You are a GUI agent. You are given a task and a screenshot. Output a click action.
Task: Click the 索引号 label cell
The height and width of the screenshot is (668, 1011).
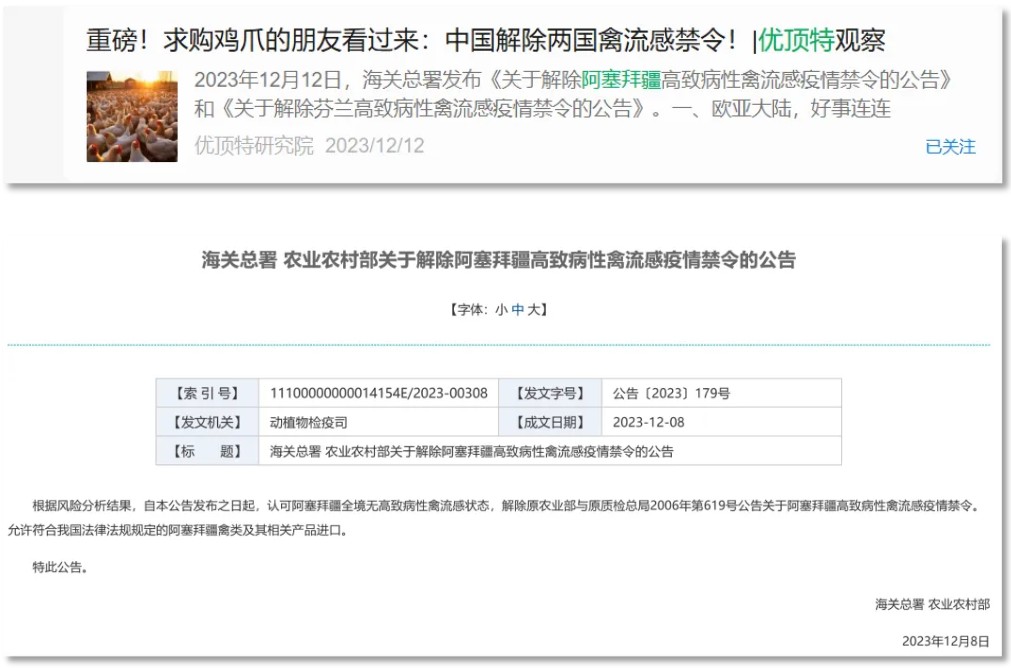[208, 393]
